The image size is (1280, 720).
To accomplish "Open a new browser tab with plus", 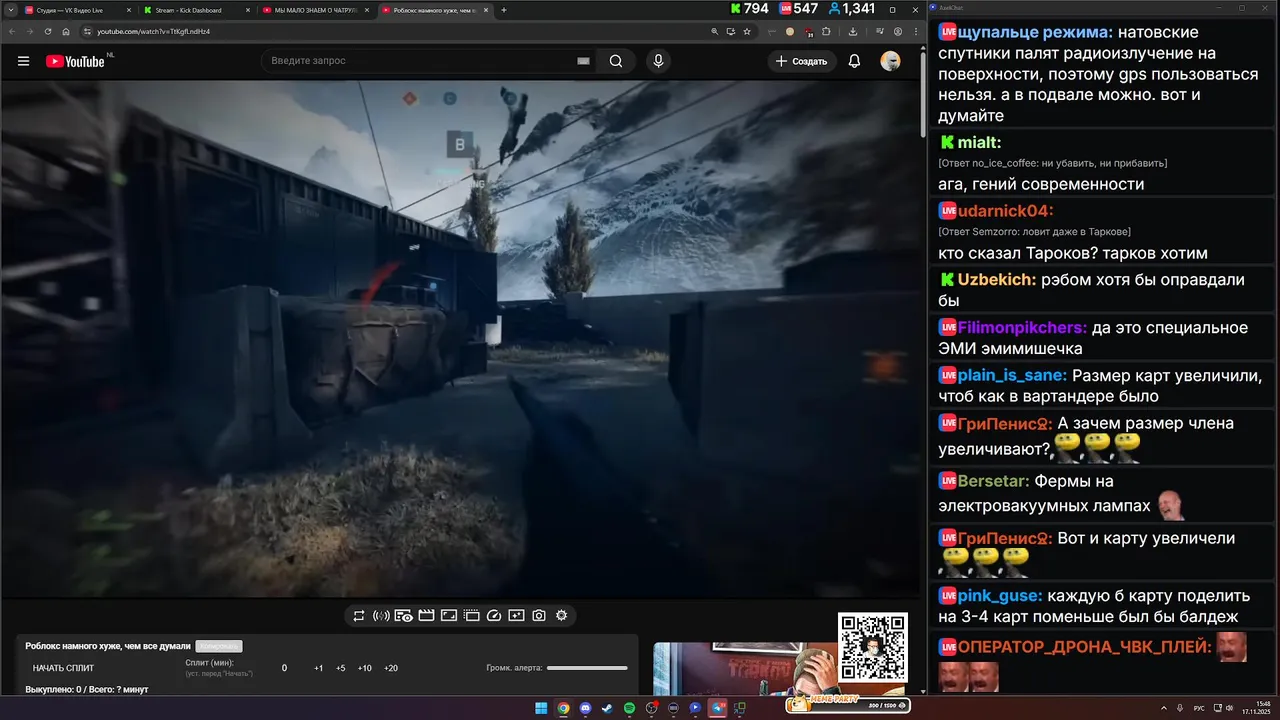I will tap(504, 10).
